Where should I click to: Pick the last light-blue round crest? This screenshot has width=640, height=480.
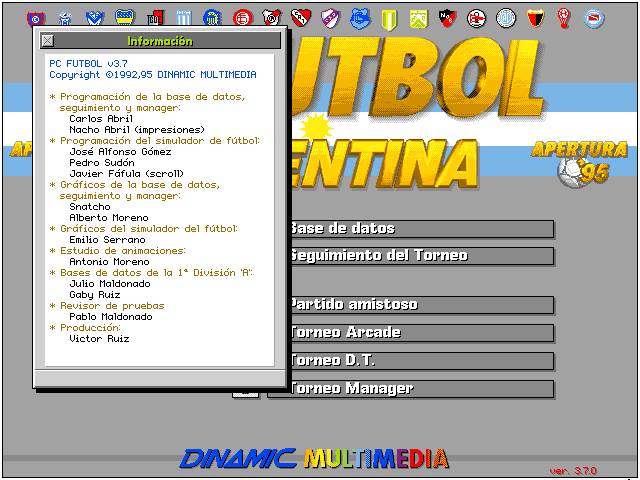tap(594, 18)
